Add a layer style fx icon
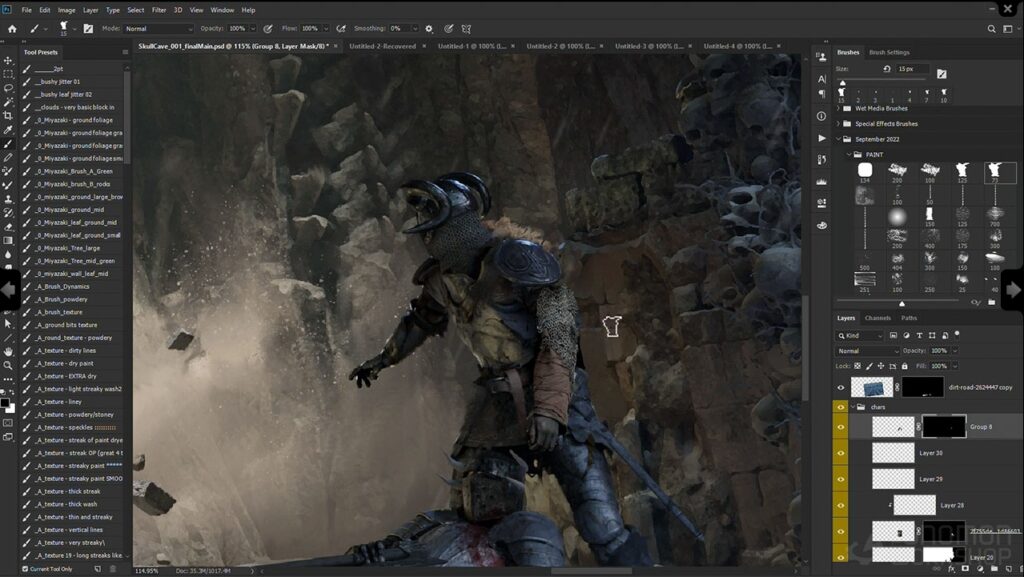 click(952, 569)
